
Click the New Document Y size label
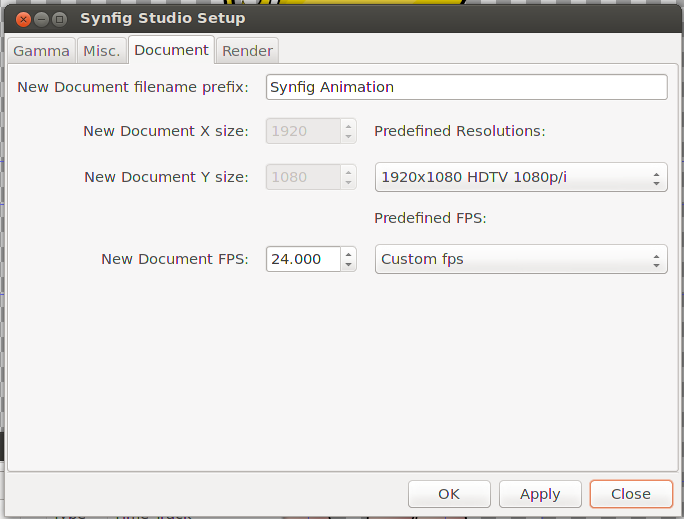(166, 177)
